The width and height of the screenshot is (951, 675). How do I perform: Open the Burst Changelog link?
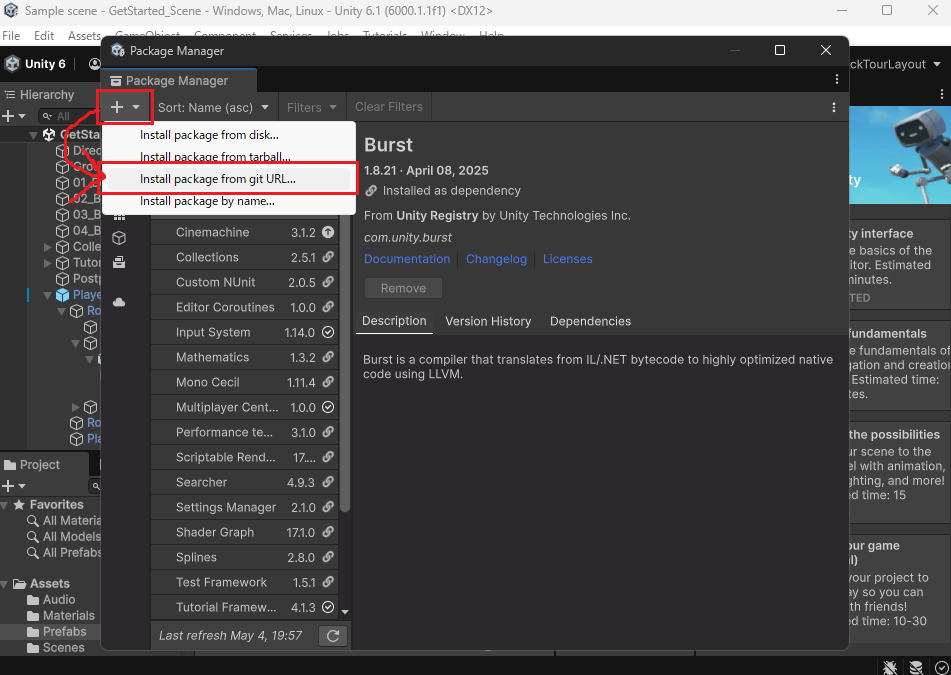click(496, 259)
